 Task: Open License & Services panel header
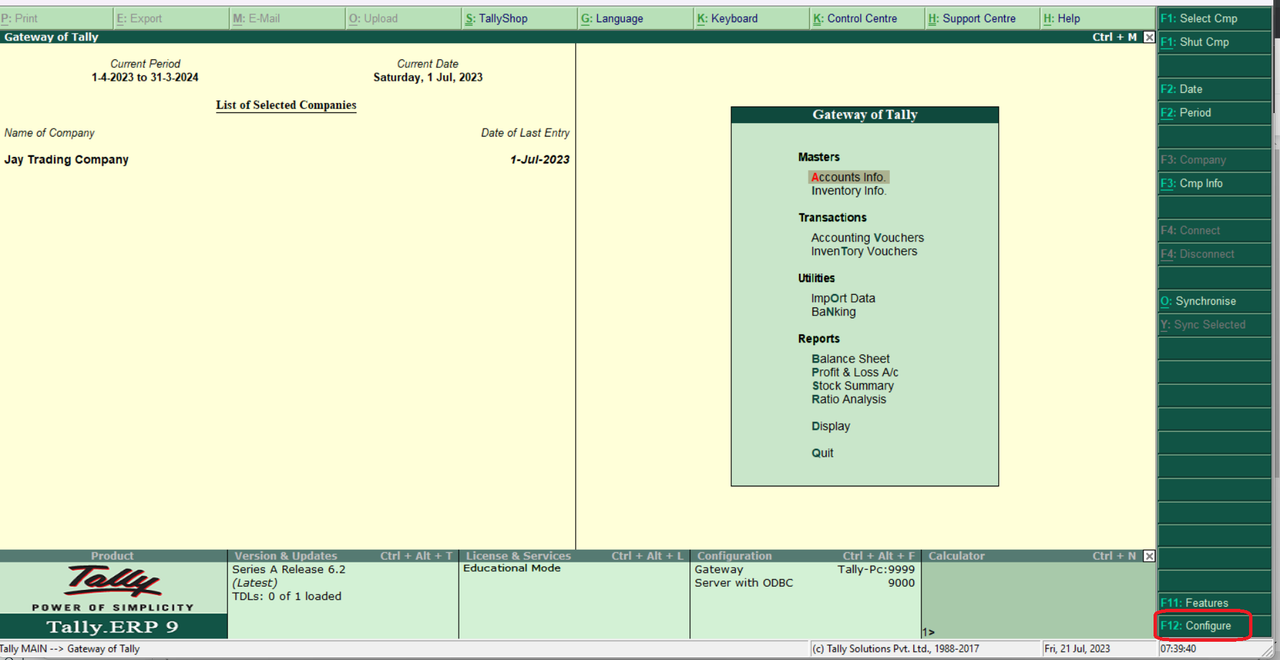click(574, 556)
